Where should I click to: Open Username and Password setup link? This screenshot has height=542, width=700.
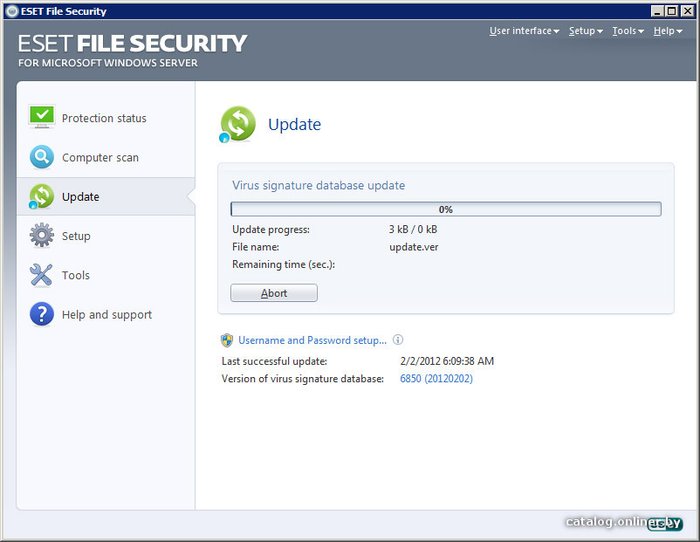click(x=312, y=340)
